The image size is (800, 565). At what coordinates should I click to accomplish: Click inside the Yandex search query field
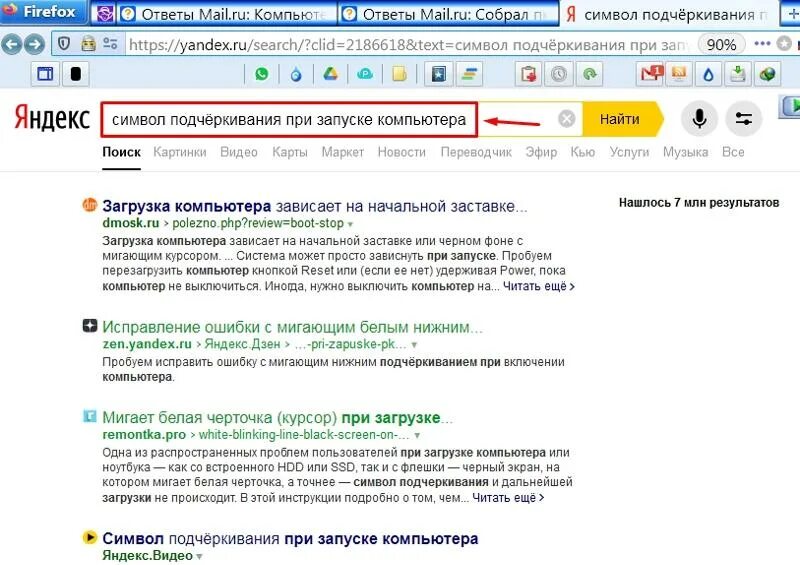coord(289,119)
